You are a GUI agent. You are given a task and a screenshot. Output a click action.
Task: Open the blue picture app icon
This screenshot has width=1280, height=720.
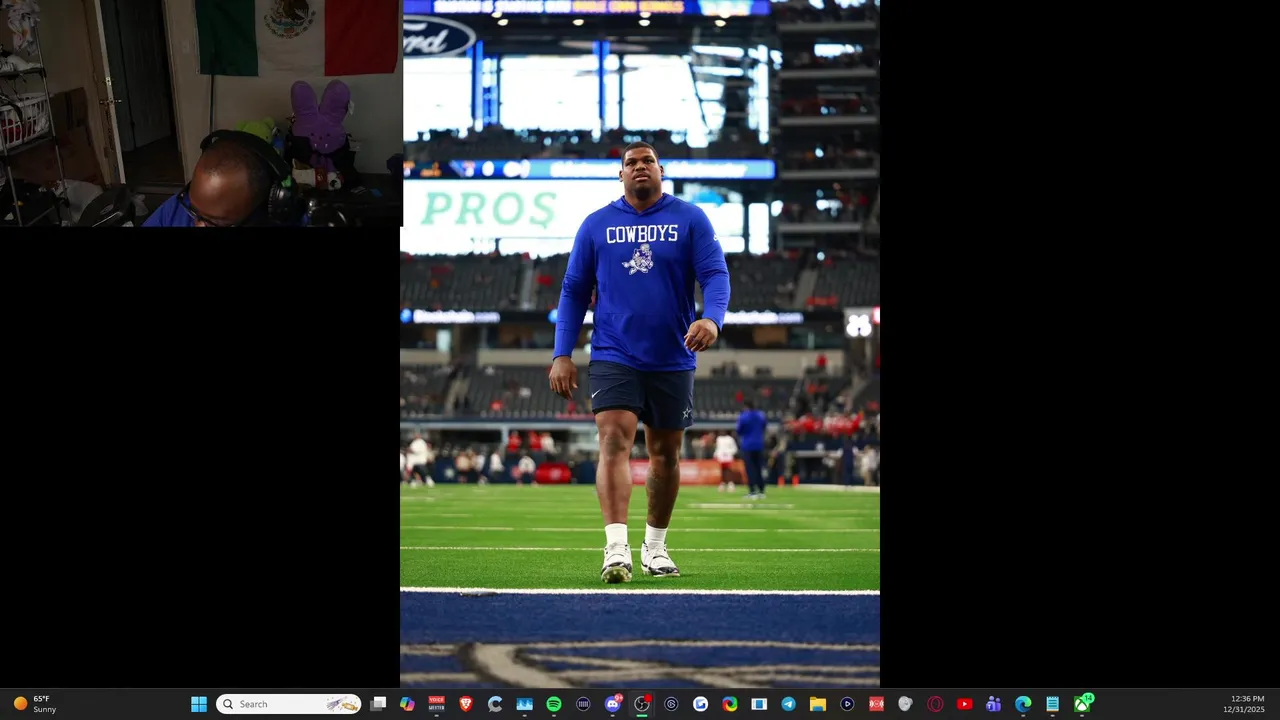point(524,704)
